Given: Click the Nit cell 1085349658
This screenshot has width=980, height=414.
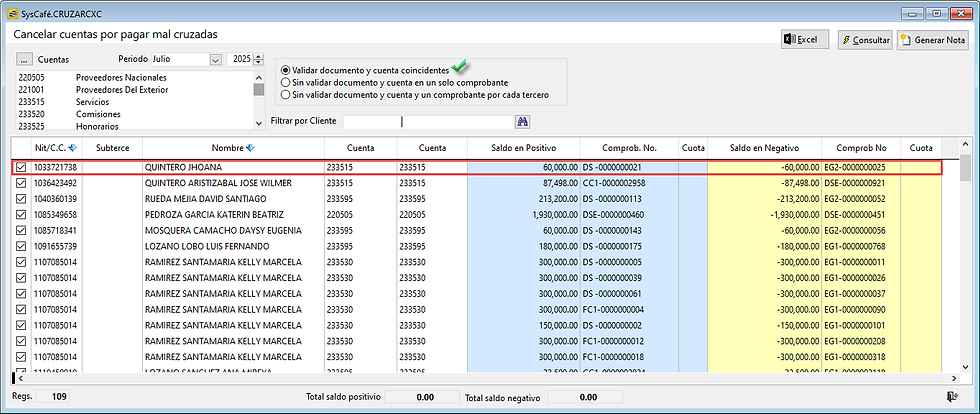Looking at the screenshot, I should click(x=54, y=215).
